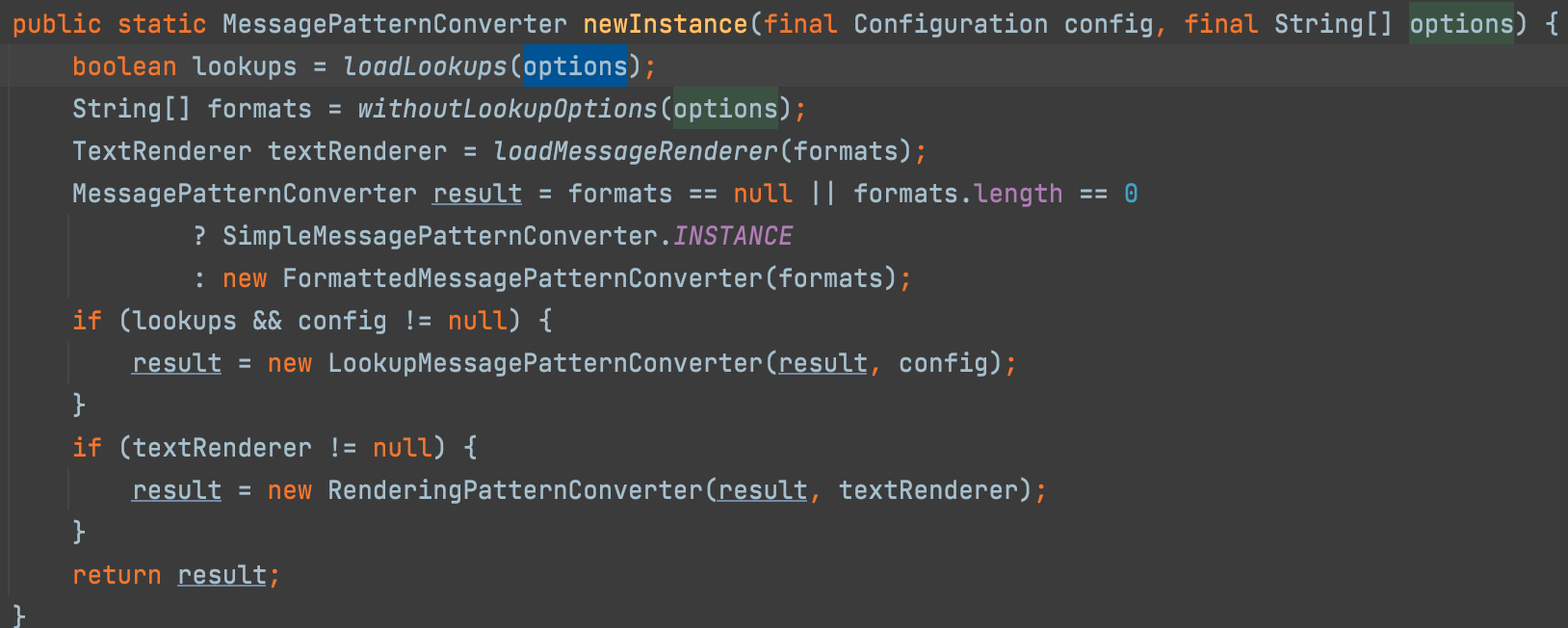The image size is (1568, 628).
Task: Click the loadLookups method call
Action: pos(425,66)
